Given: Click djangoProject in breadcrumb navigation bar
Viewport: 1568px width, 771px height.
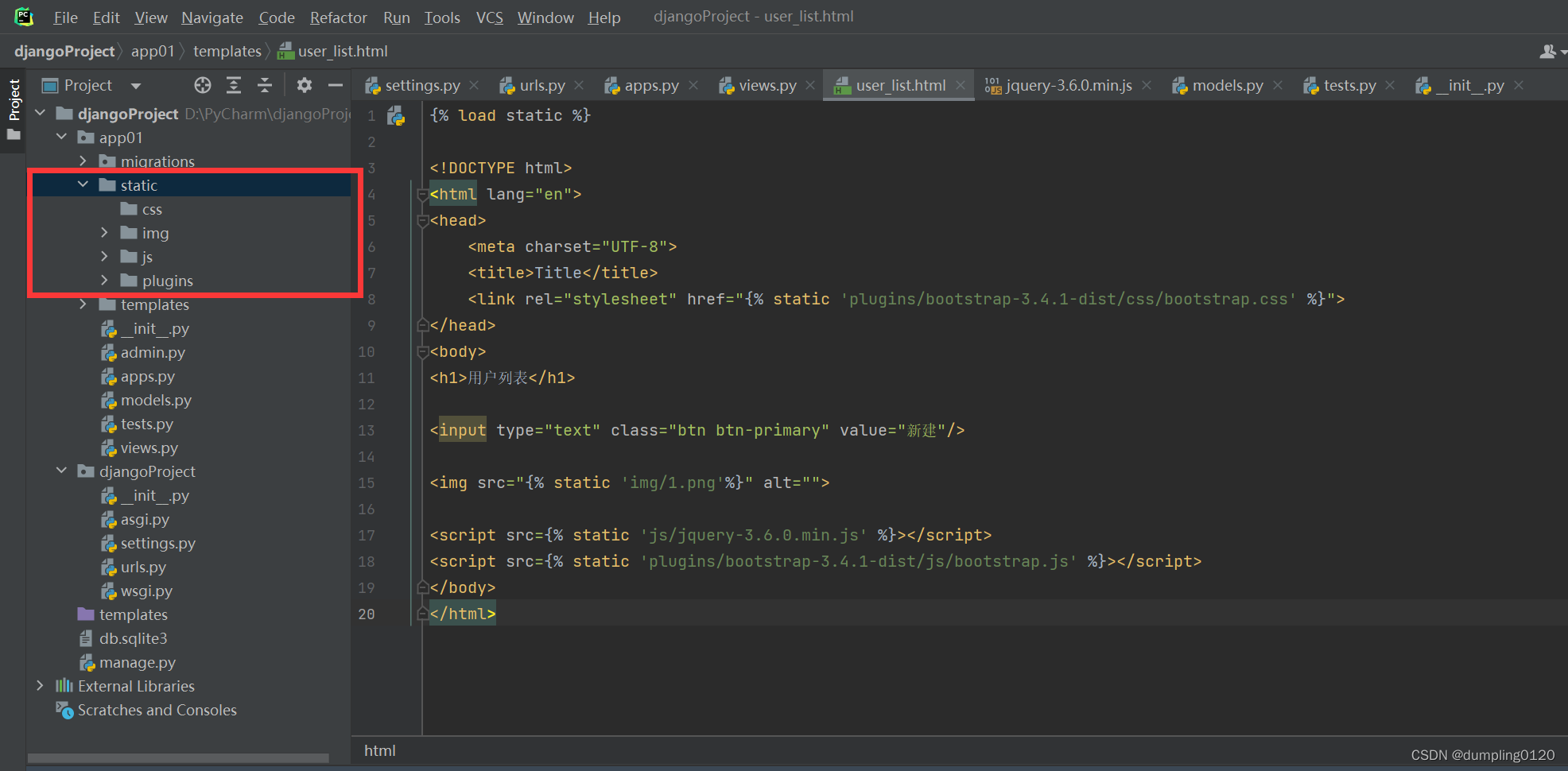Looking at the screenshot, I should pos(64,52).
